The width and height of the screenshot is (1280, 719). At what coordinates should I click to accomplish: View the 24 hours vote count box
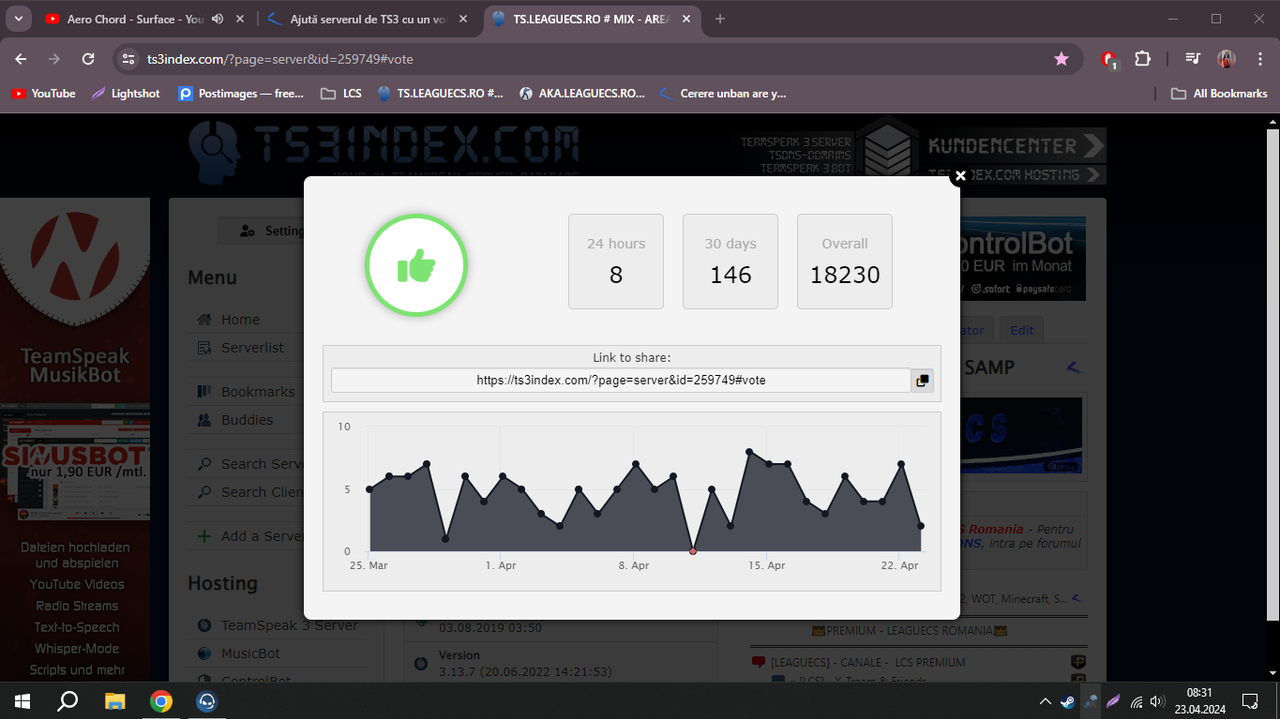click(x=616, y=261)
